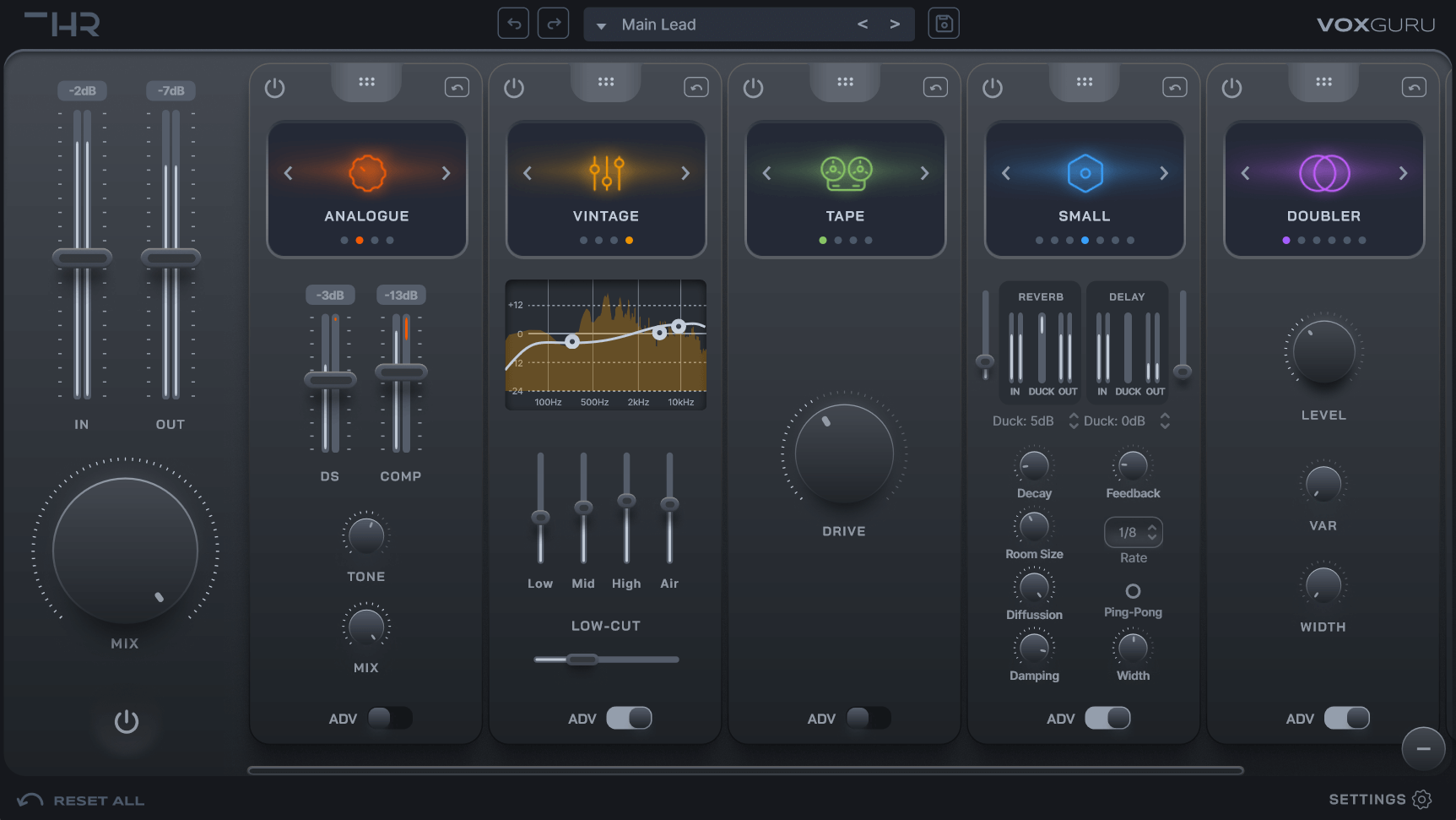The height and width of the screenshot is (820, 1456).
Task: Disable ADV switch in VINTAGE module
Action: 629,718
